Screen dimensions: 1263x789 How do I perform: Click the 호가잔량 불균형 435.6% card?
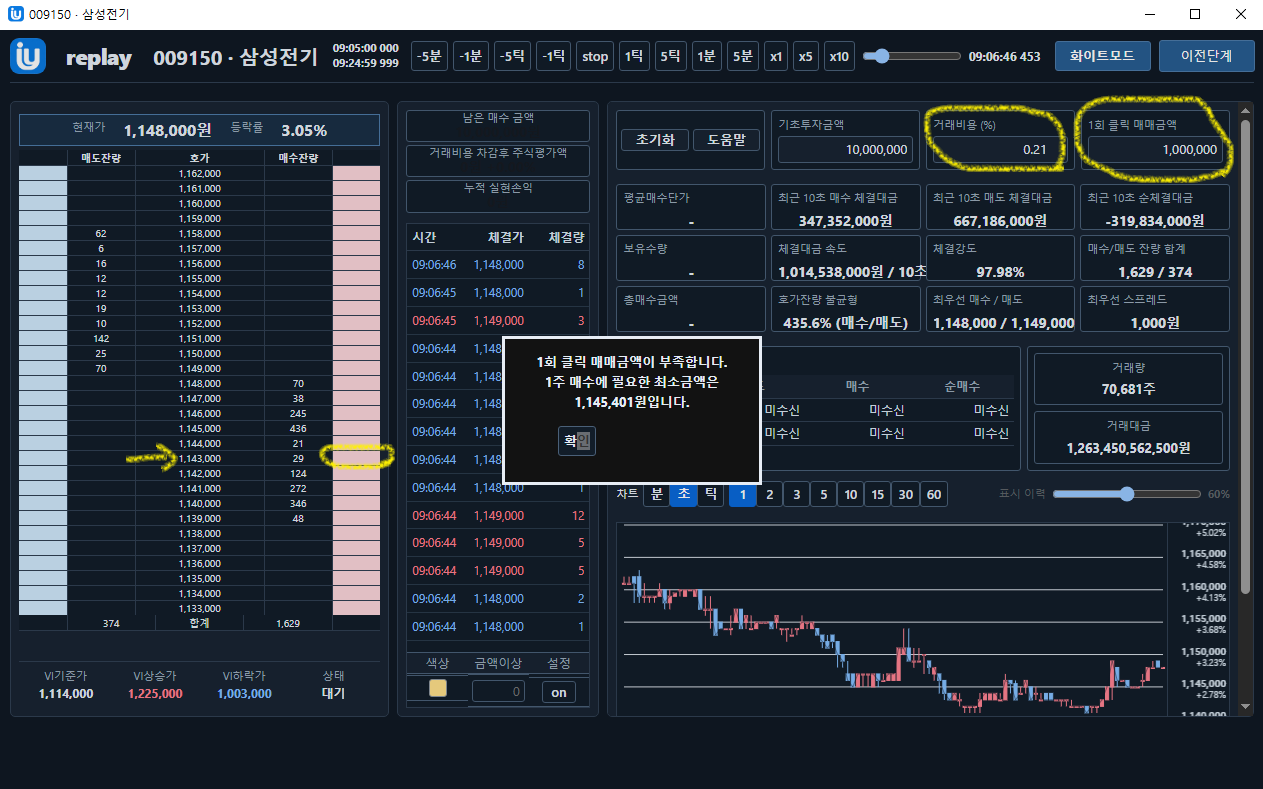845,310
